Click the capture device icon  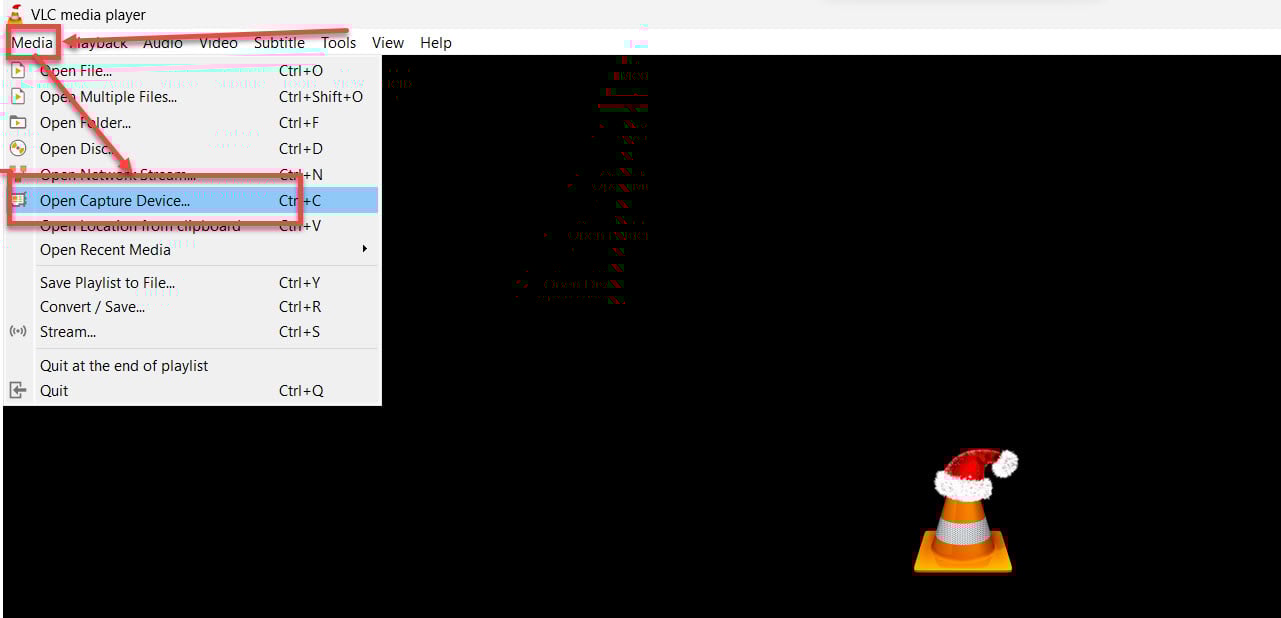pyautogui.click(x=18, y=200)
